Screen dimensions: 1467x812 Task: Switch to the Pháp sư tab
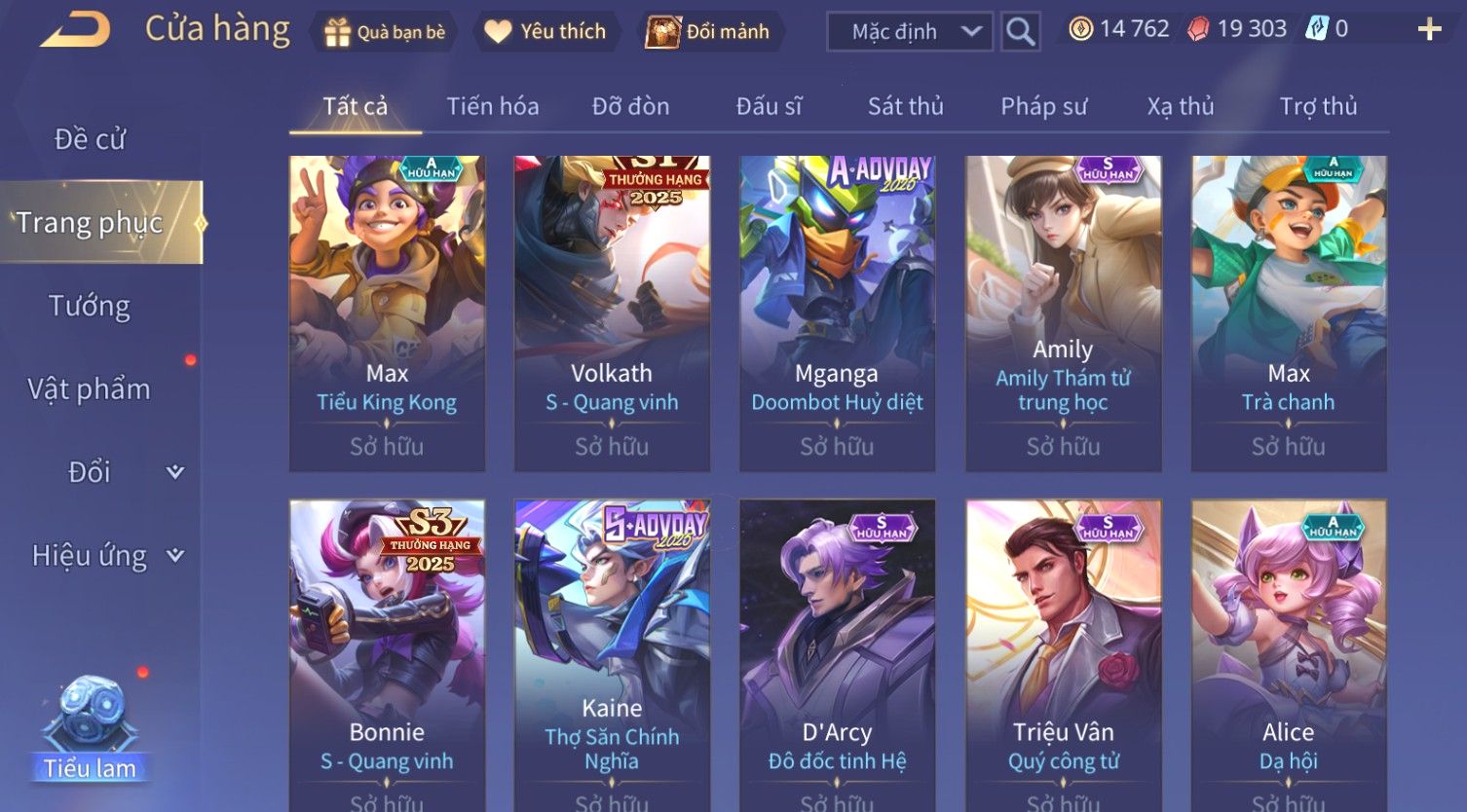coord(1043,106)
